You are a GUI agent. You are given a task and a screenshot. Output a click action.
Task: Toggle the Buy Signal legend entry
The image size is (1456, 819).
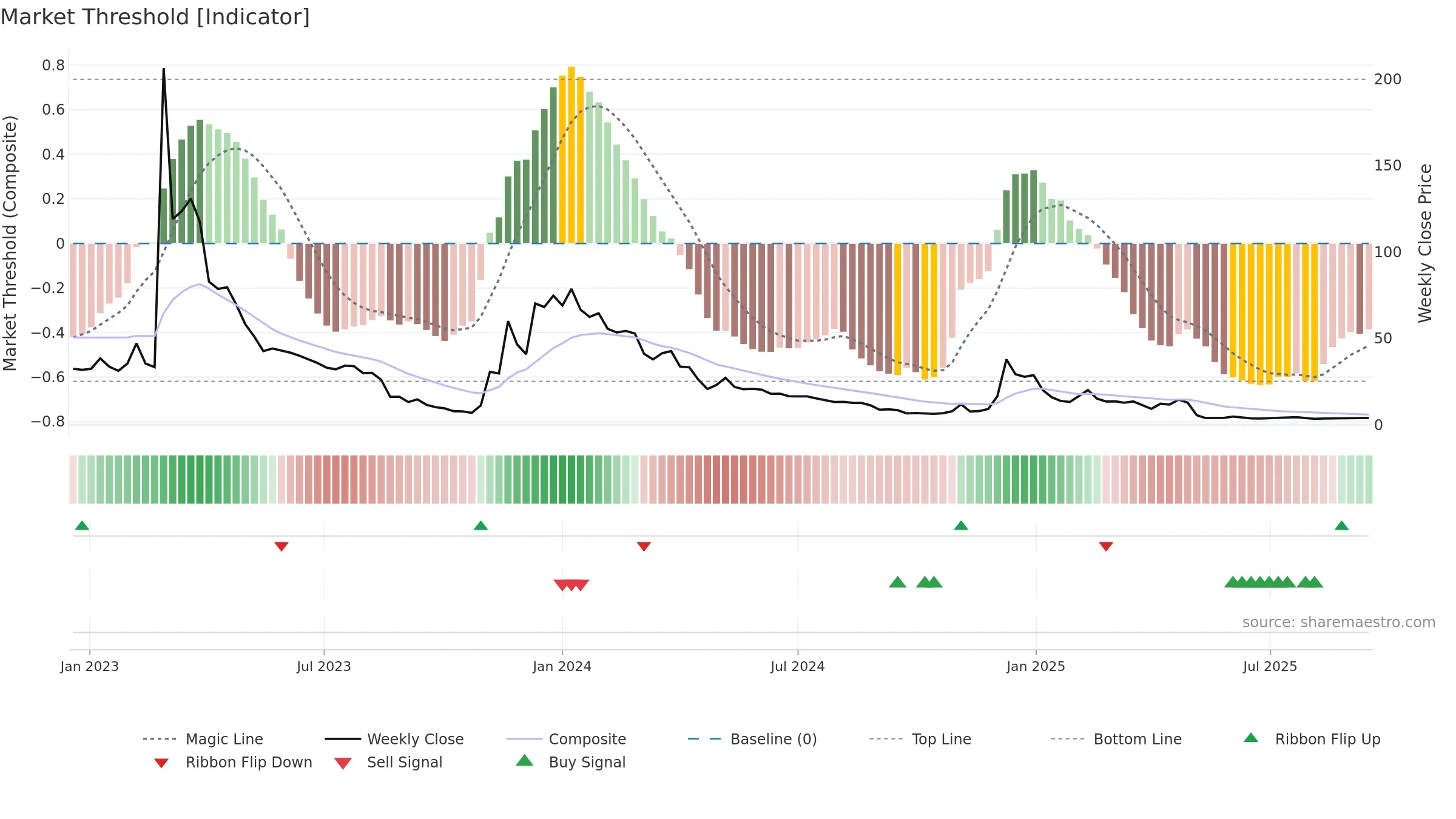570,762
